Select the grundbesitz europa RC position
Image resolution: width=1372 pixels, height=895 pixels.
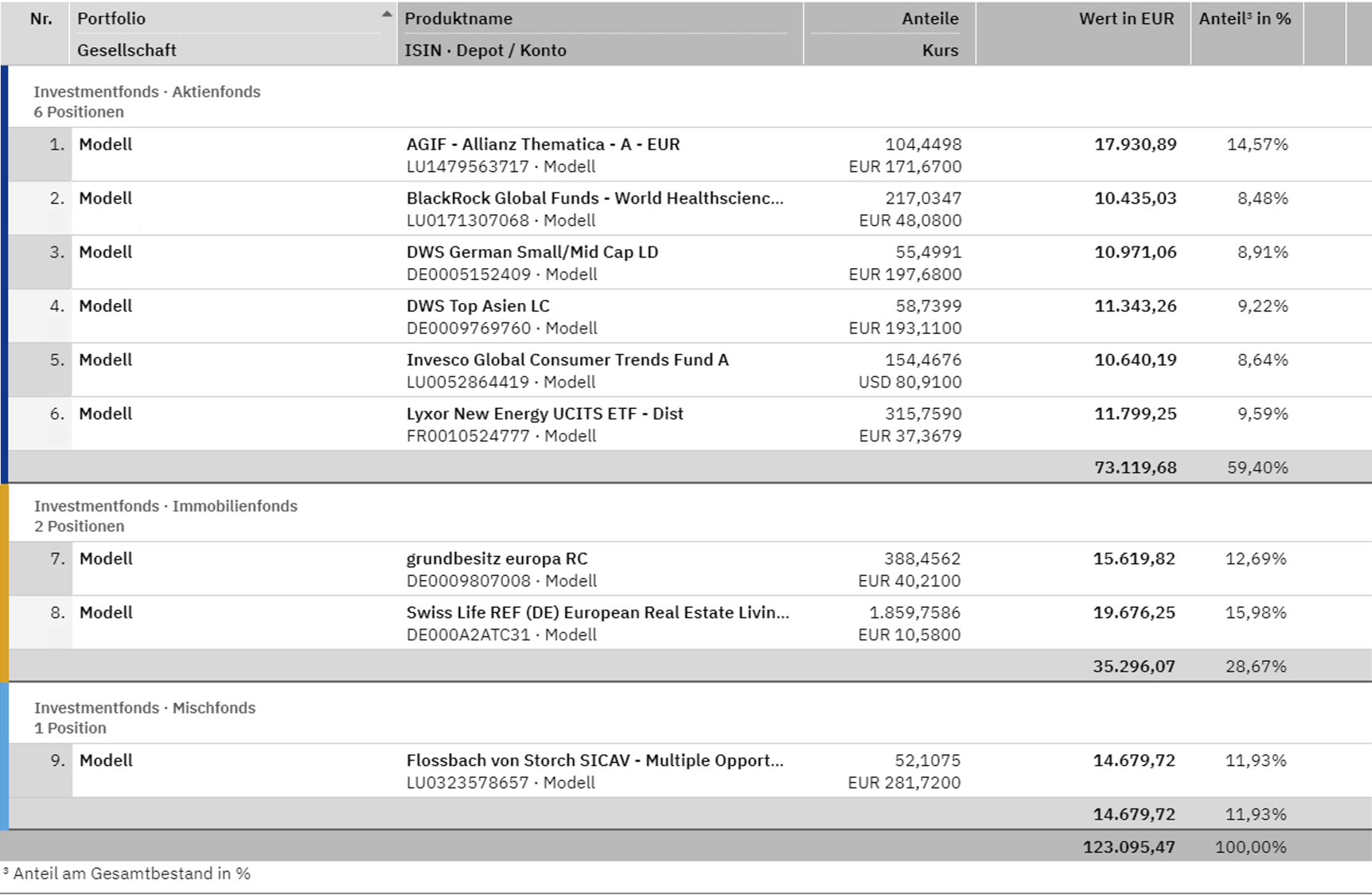[497, 559]
